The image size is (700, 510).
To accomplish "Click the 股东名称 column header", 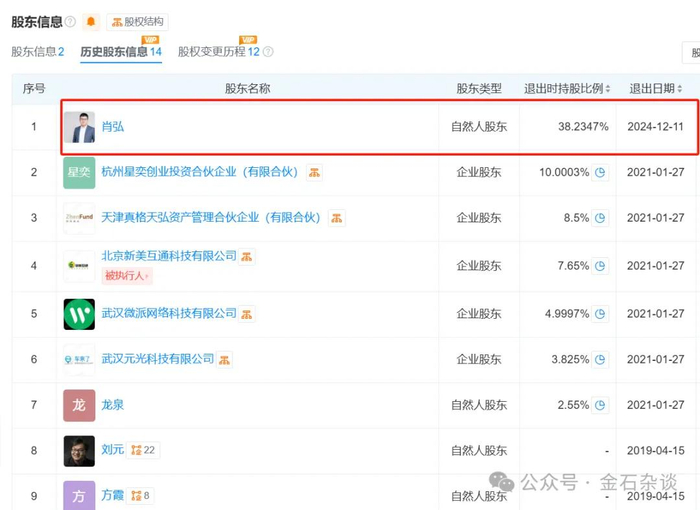I will point(247,88).
